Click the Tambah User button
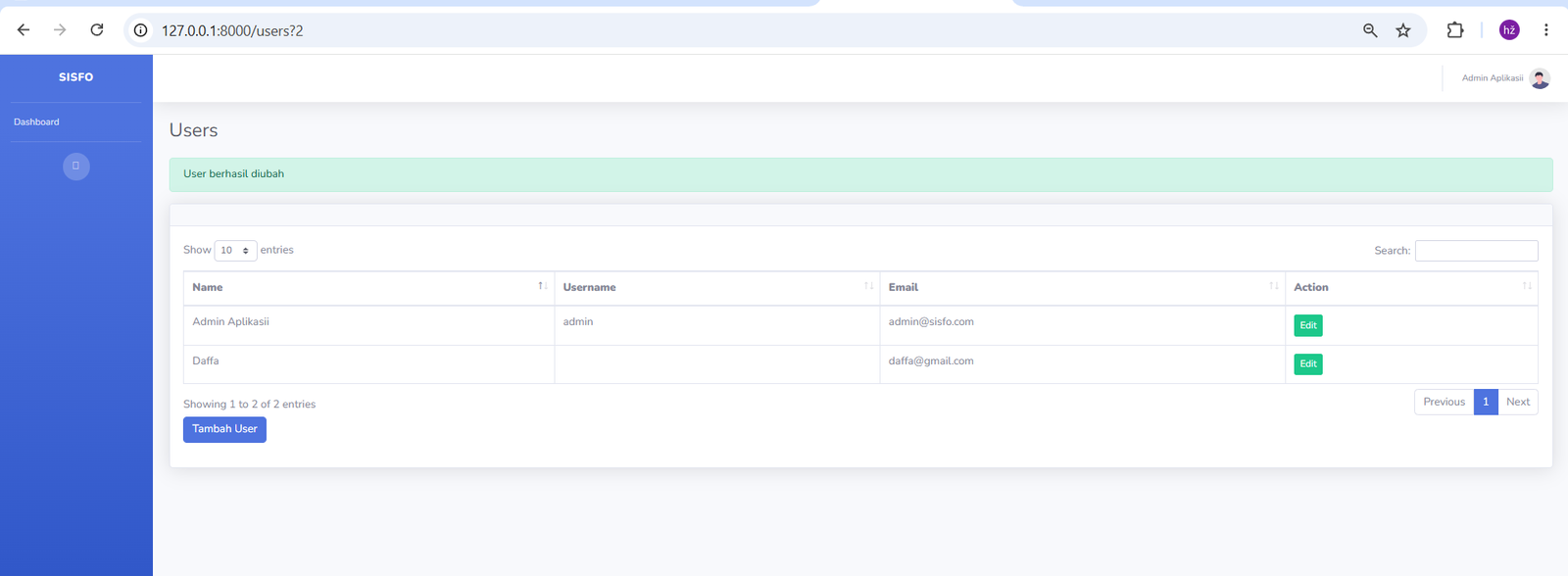The height and width of the screenshot is (576, 1568). pyautogui.click(x=224, y=430)
